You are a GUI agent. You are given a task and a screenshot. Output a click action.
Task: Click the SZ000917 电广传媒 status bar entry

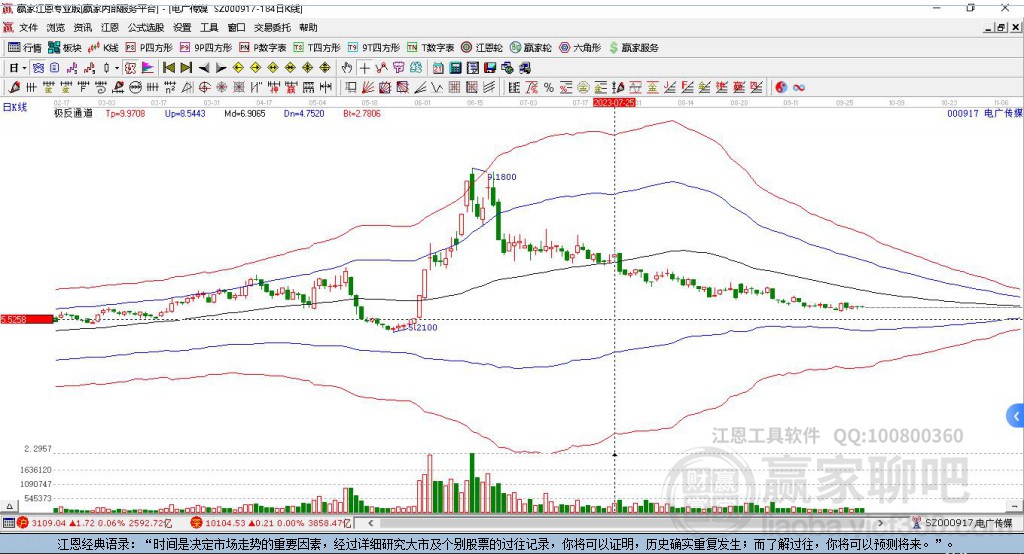tap(963, 523)
